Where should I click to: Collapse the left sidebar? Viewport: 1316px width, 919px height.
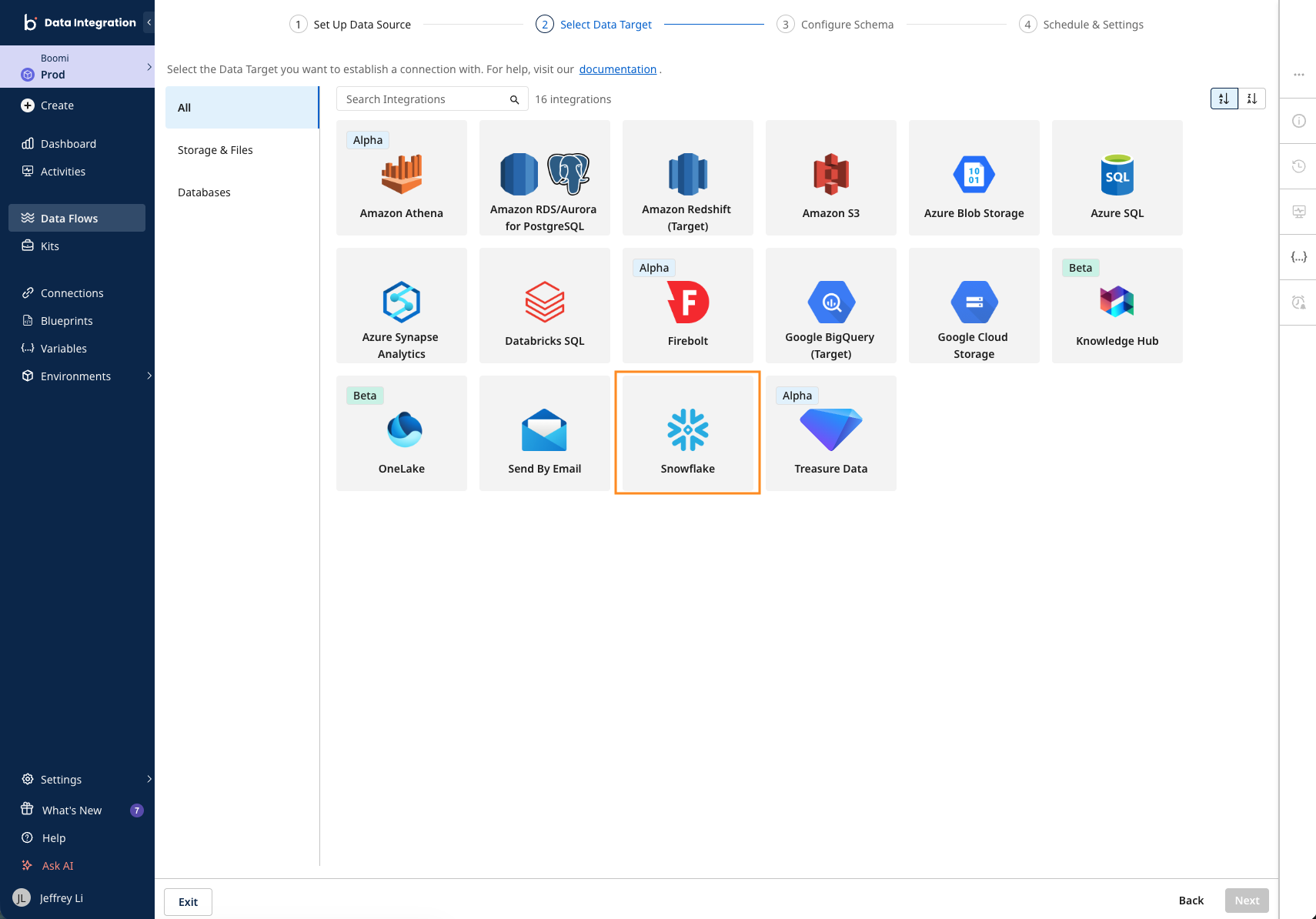149,22
